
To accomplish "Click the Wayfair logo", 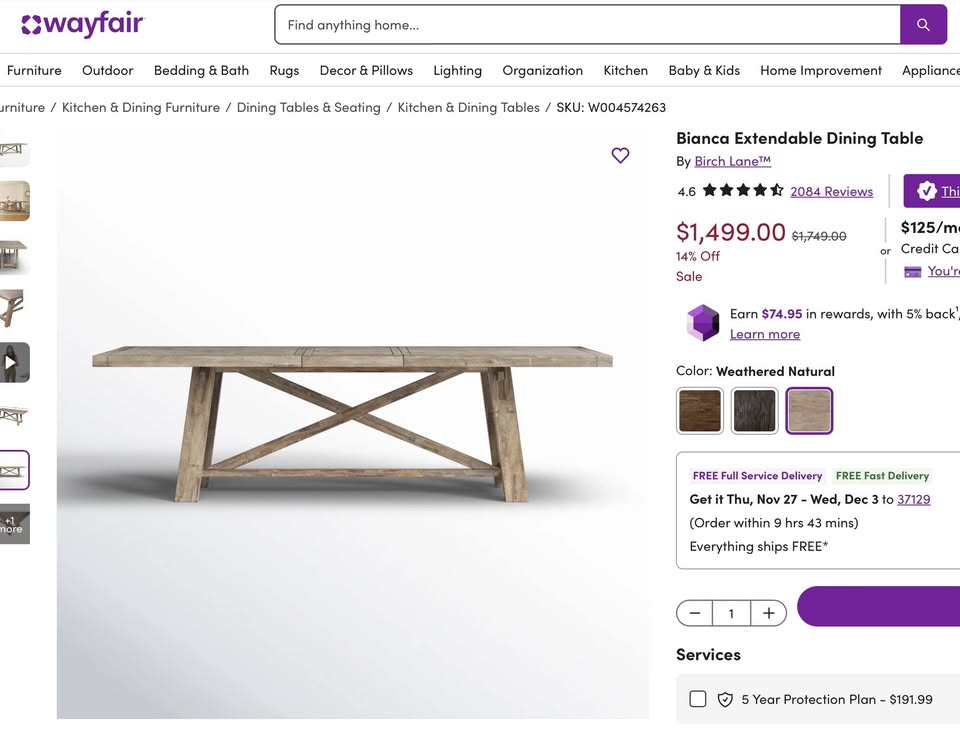I will tap(83, 25).
